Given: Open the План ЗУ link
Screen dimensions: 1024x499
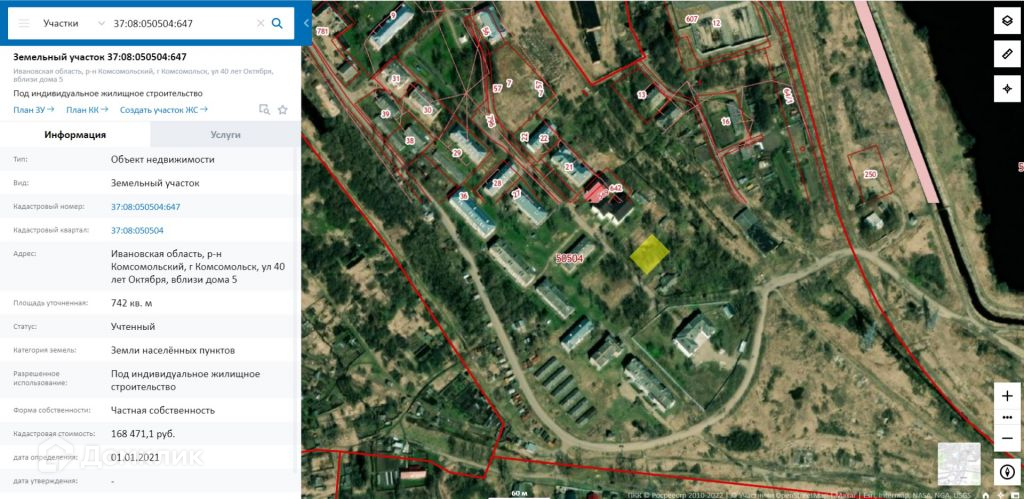Looking at the screenshot, I should [x=34, y=110].
